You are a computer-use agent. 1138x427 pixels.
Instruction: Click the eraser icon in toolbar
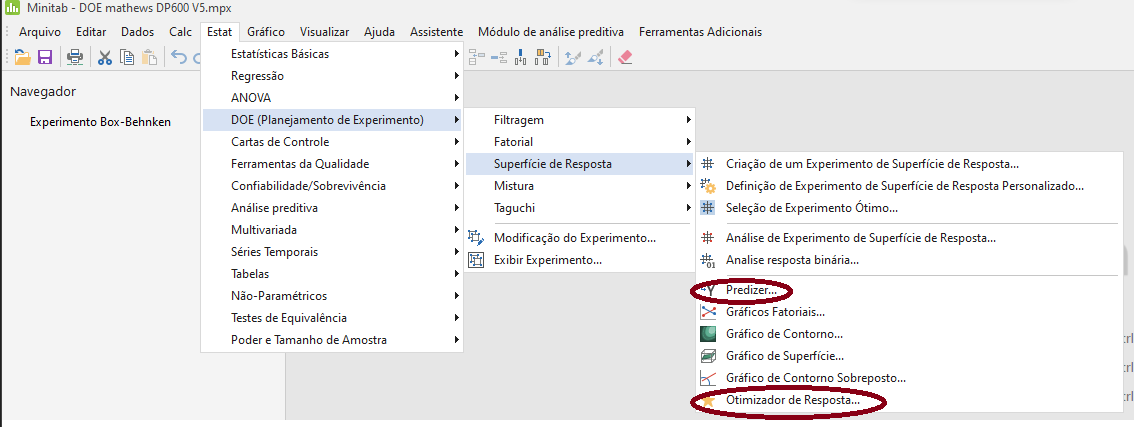626,57
